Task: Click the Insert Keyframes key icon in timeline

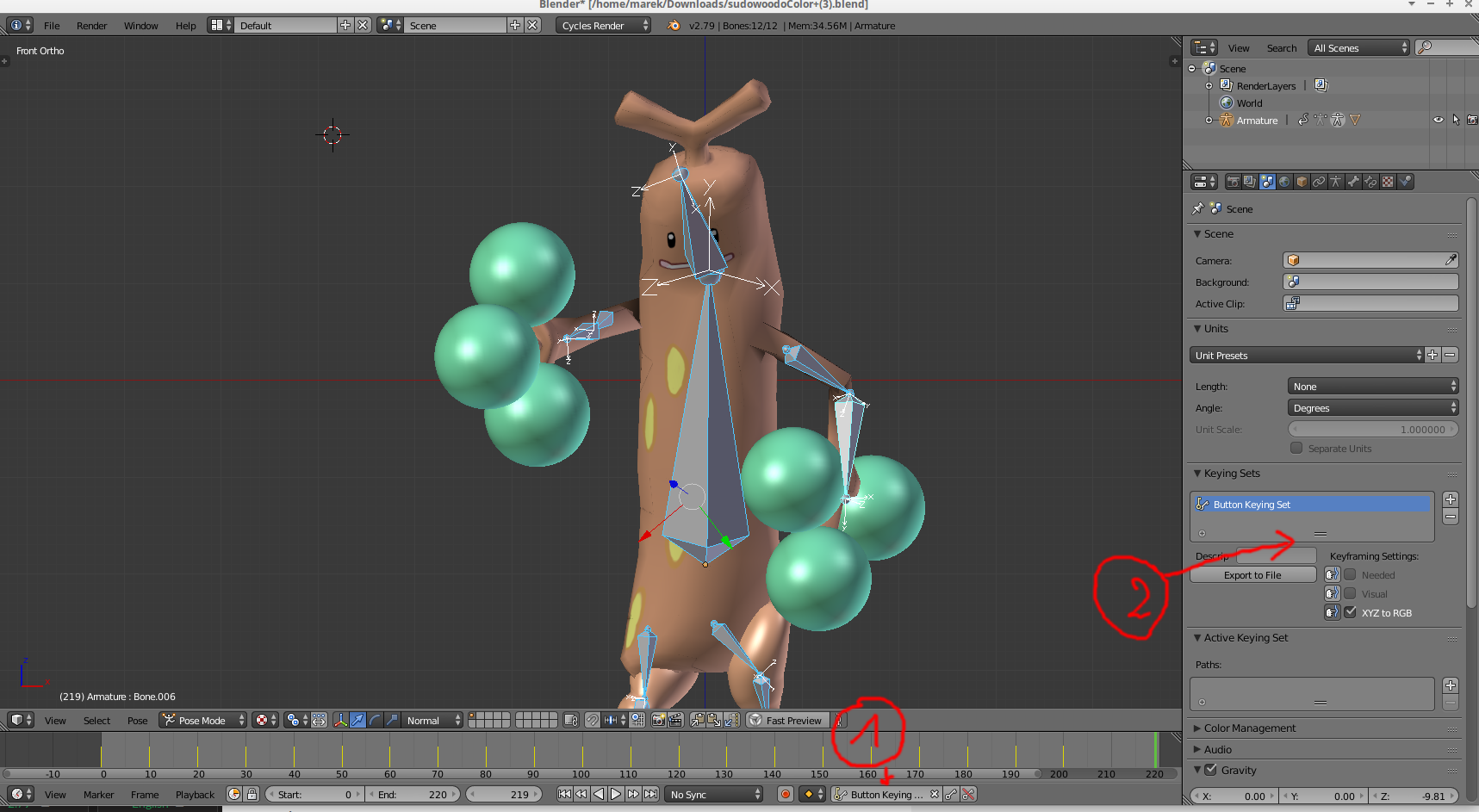Action: (951, 795)
